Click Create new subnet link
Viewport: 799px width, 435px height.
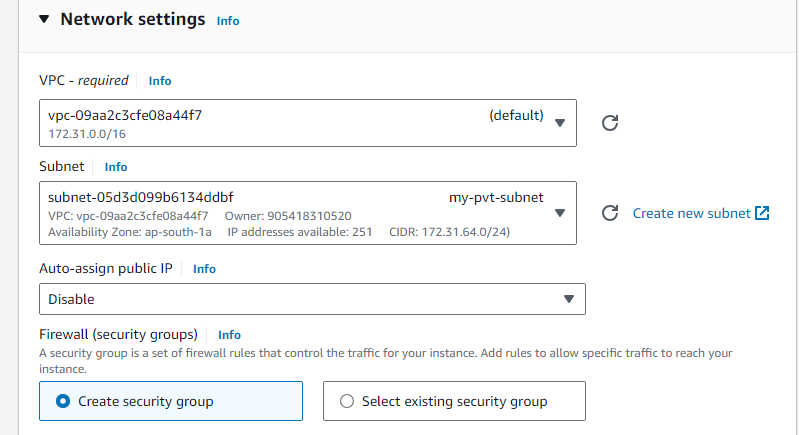click(x=691, y=213)
